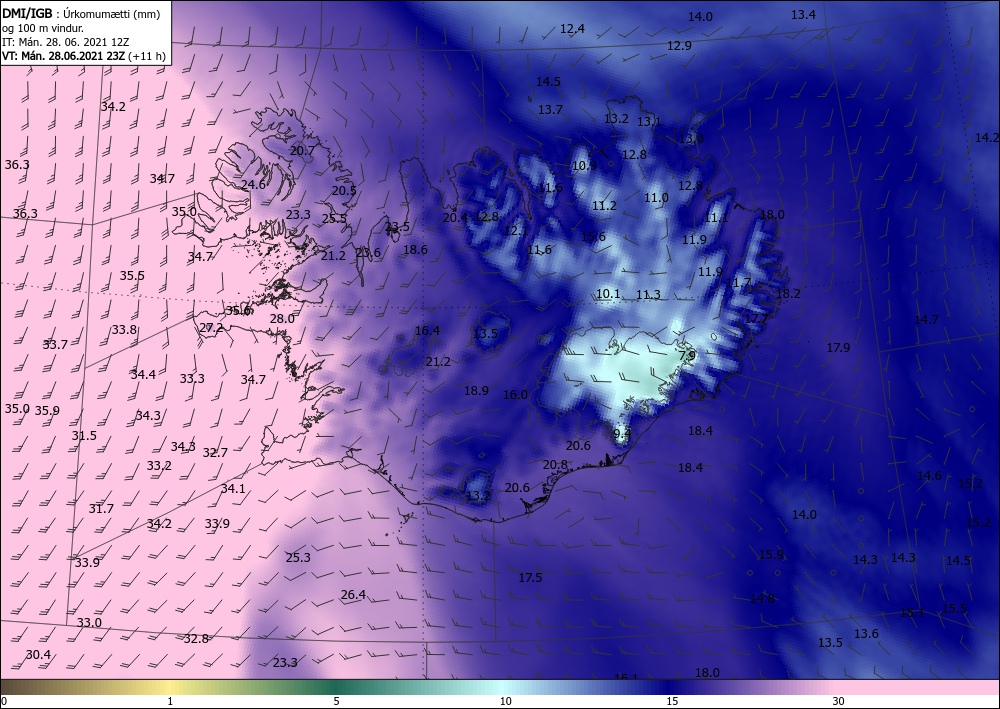This screenshot has width=1000, height=709.
Task: Click the map value 28.0
Action: [x=282, y=319]
